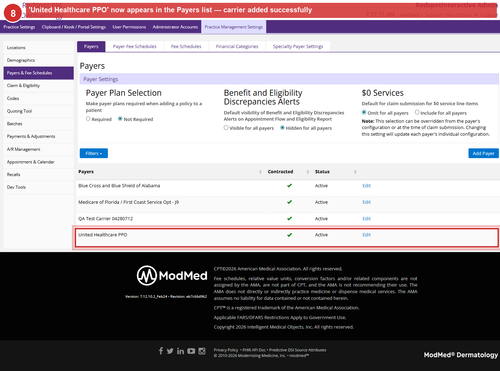Choose Visible for all payers
The width and height of the screenshot is (500, 371).
(226, 128)
